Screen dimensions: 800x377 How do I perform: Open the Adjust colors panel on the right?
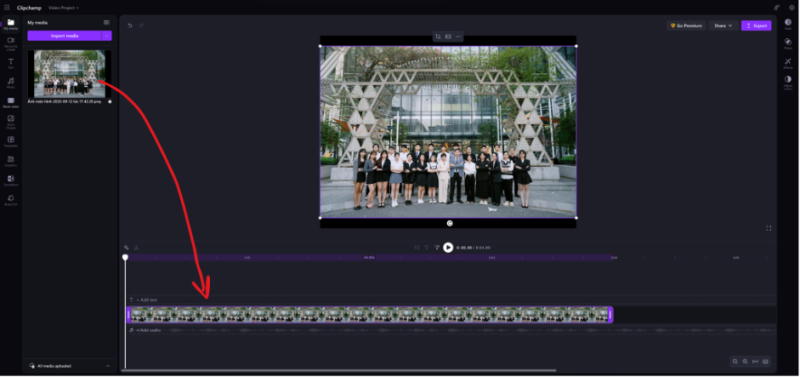click(788, 82)
